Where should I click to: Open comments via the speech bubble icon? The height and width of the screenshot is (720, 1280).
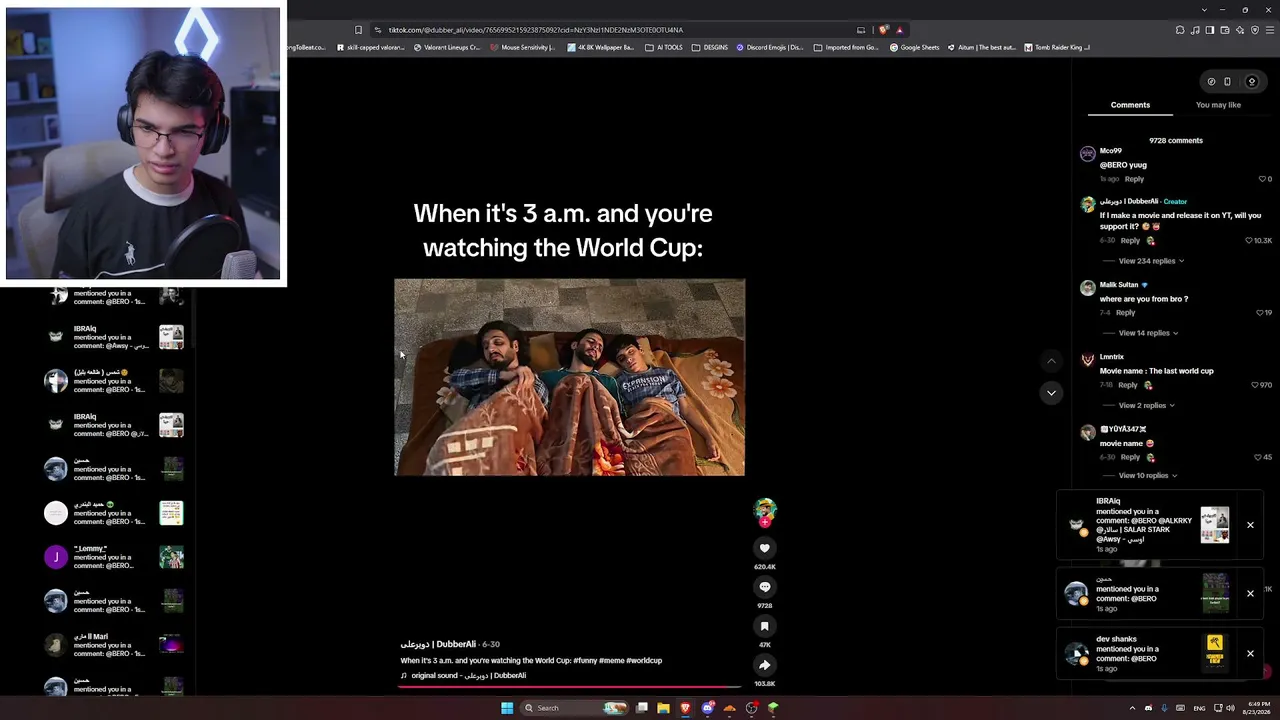pos(764,587)
